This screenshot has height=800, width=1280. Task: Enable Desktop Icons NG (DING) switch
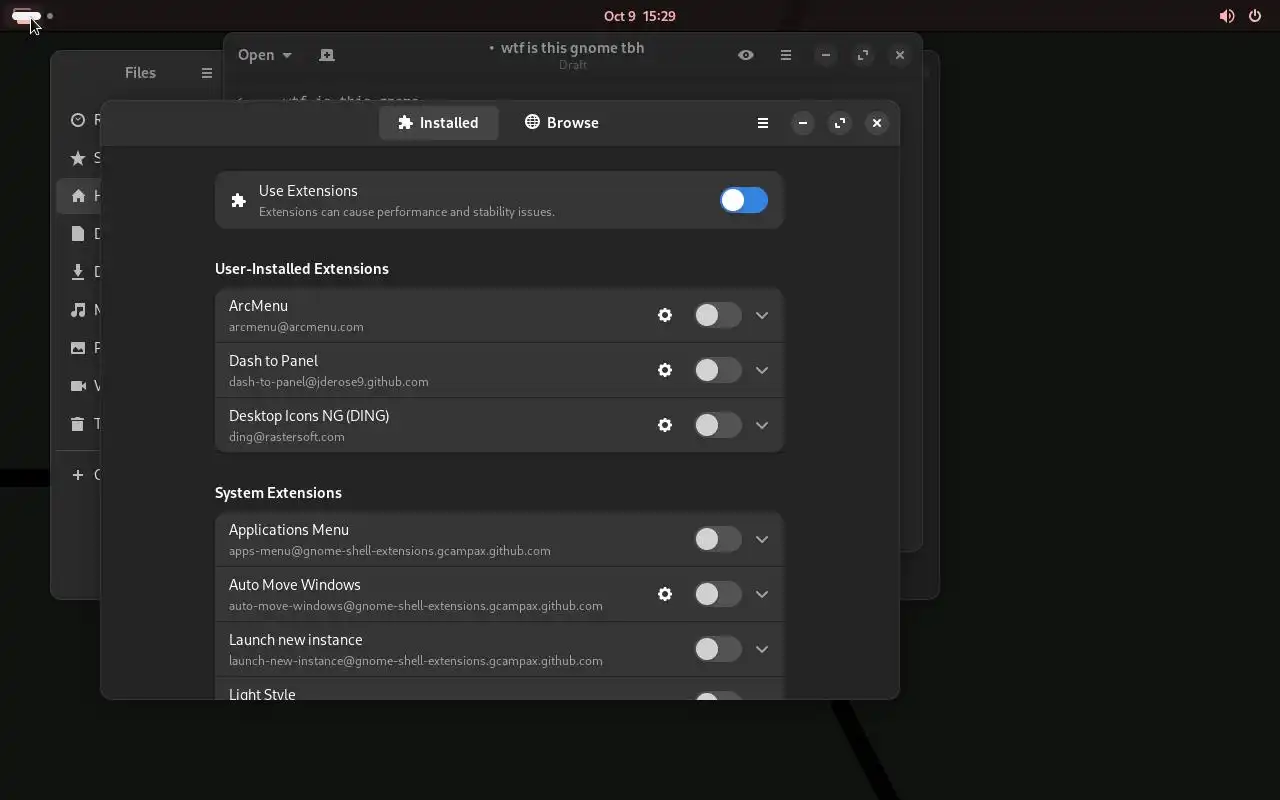[x=718, y=425]
